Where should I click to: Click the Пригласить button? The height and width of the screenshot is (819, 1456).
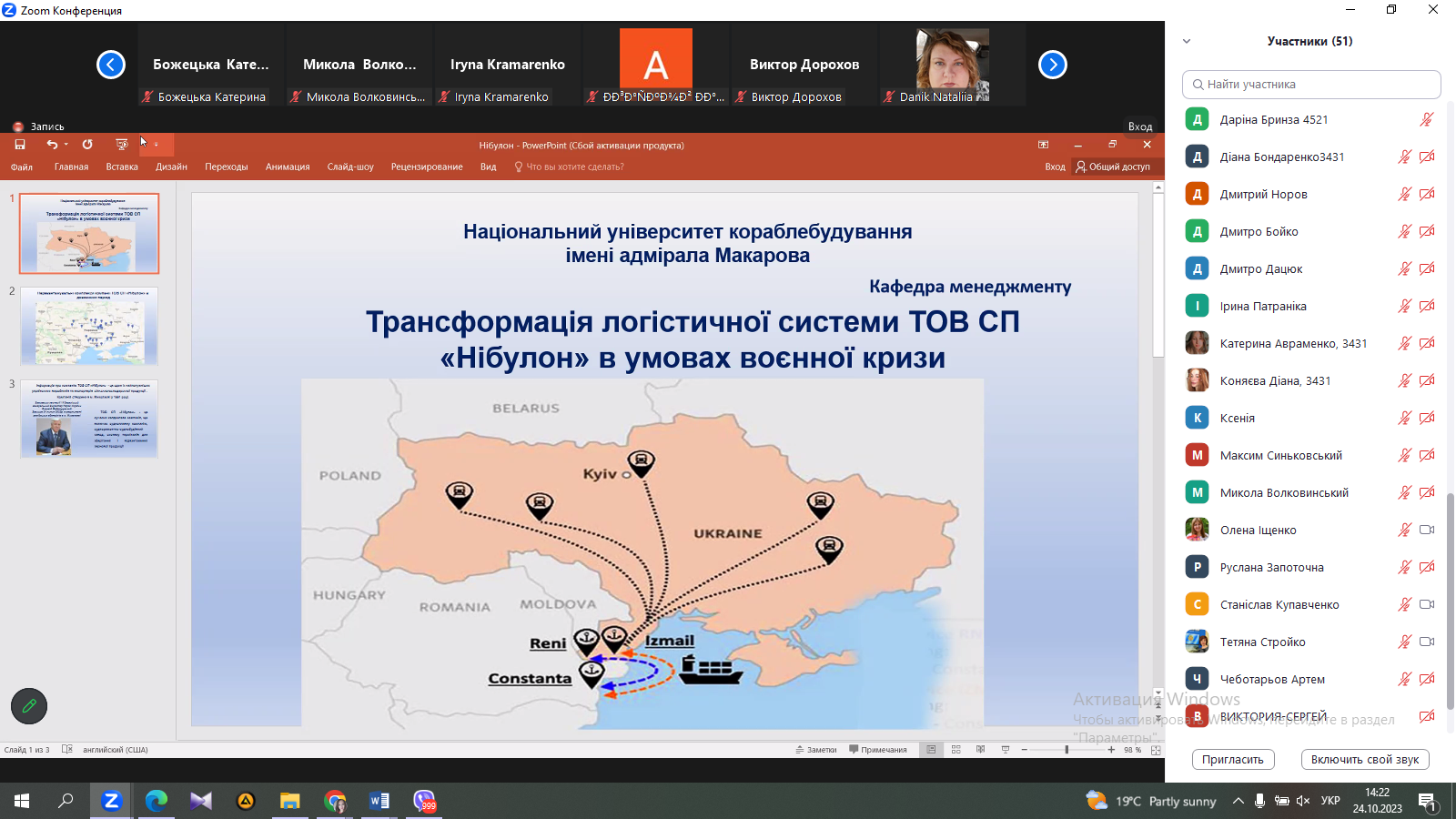click(1232, 760)
